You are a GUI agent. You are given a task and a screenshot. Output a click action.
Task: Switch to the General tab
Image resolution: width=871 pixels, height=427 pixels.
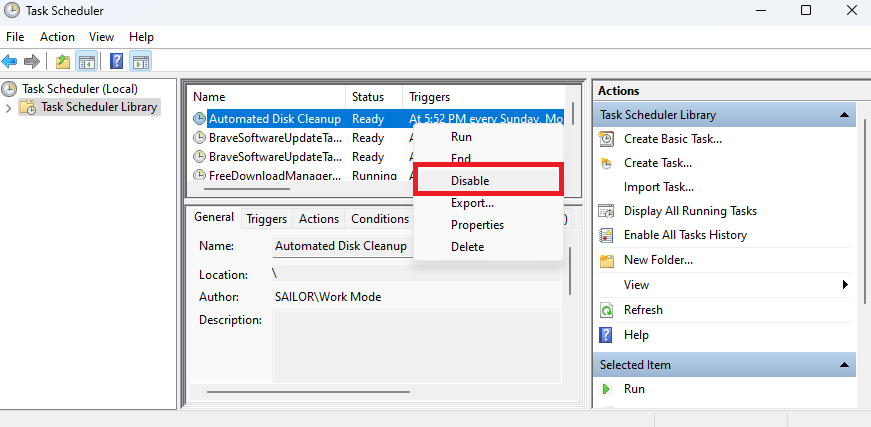tap(214, 217)
